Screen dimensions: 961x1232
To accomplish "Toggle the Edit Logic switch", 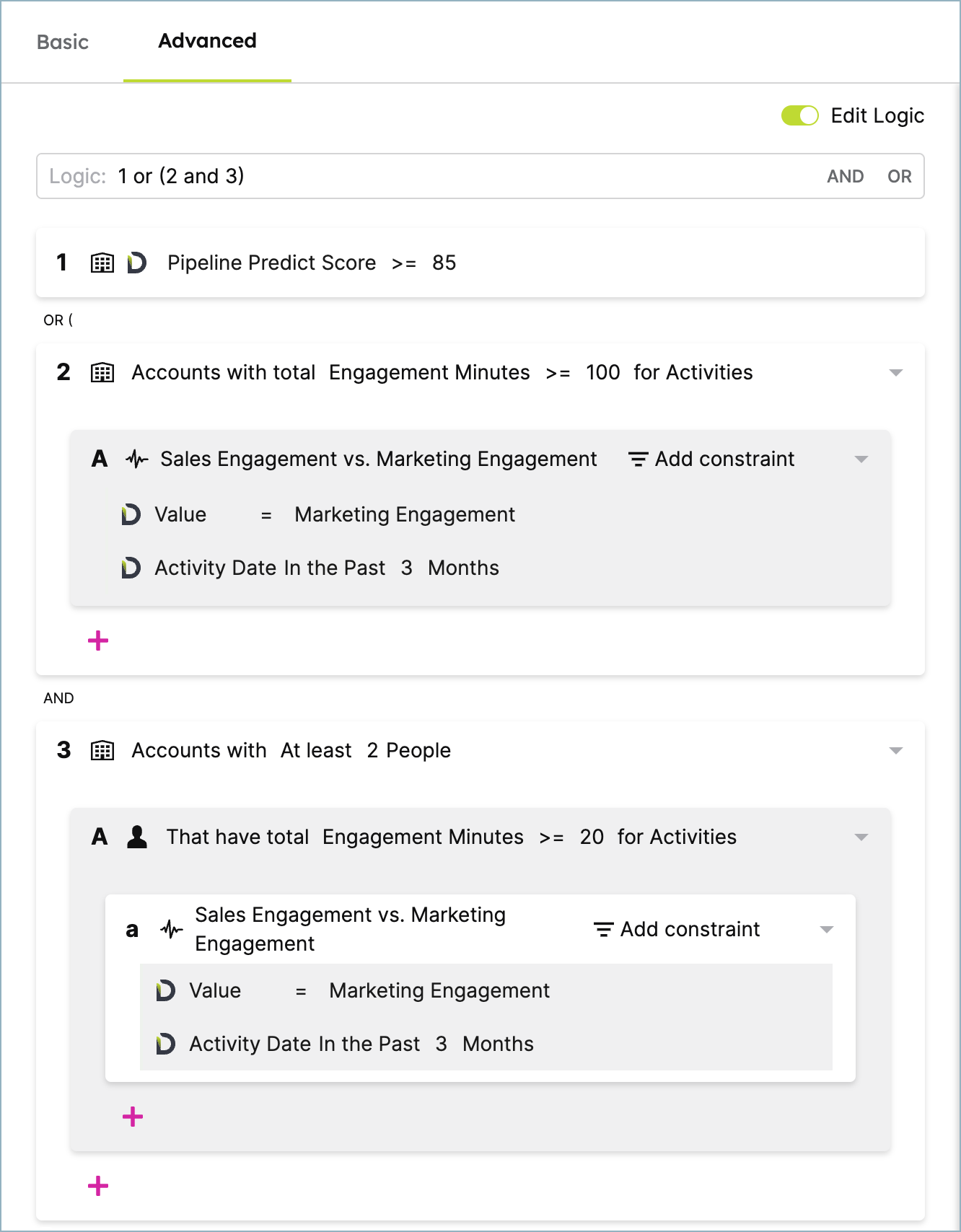I will (x=799, y=115).
